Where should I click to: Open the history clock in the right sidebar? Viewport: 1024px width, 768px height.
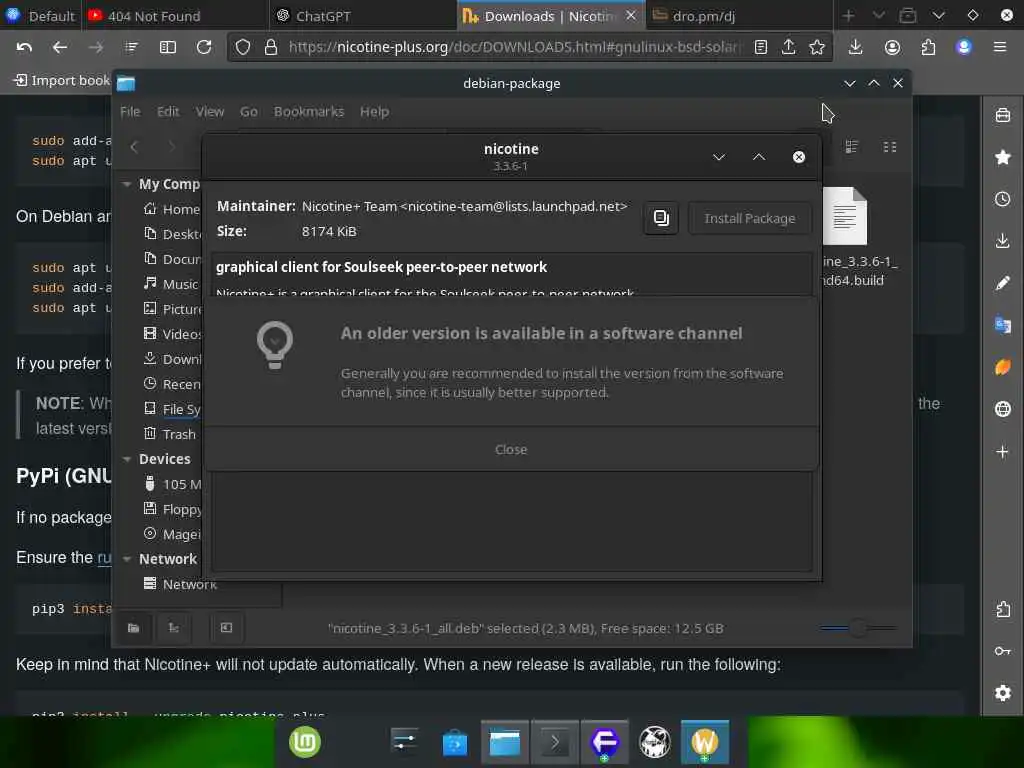tap(1002, 199)
